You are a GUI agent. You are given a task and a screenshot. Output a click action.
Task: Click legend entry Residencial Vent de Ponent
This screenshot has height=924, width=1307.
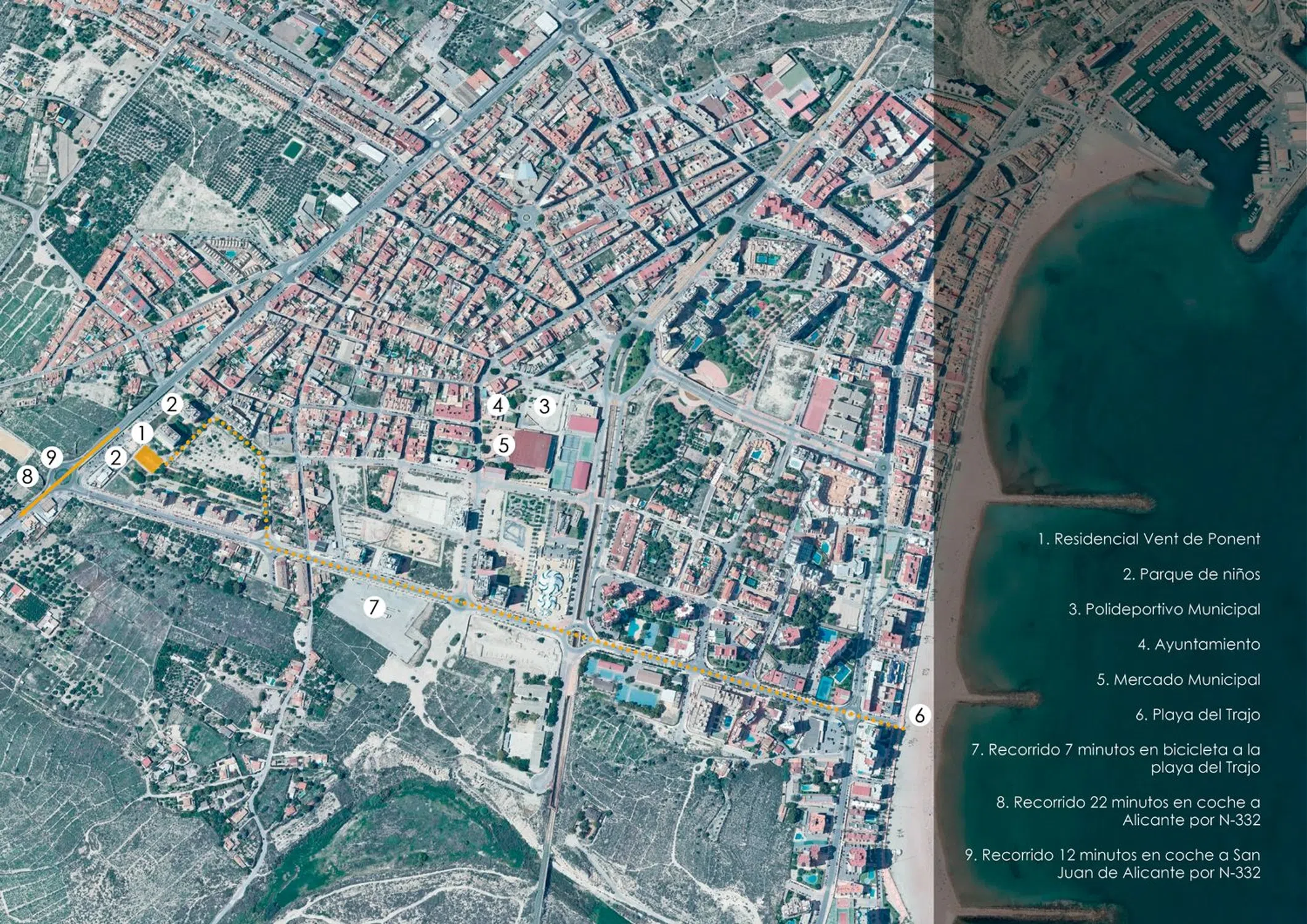click(1149, 539)
